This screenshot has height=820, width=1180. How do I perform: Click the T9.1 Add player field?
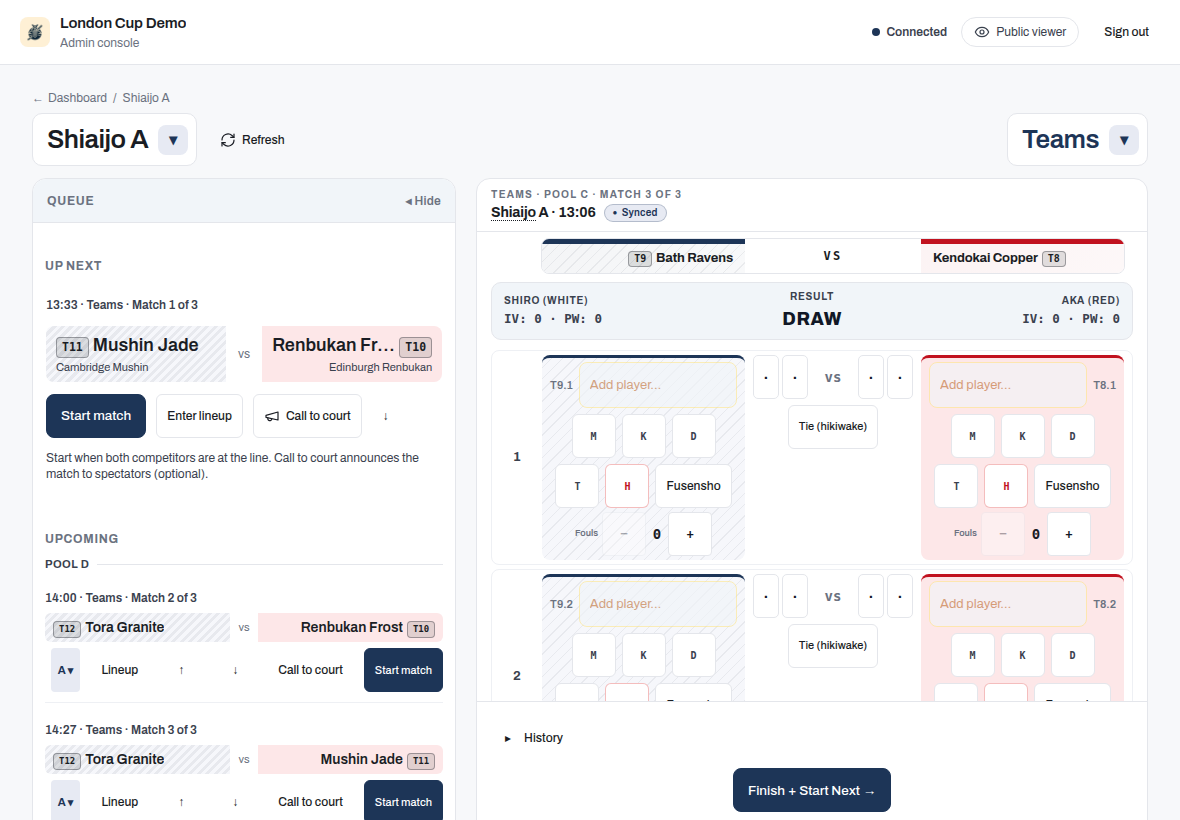tap(658, 384)
